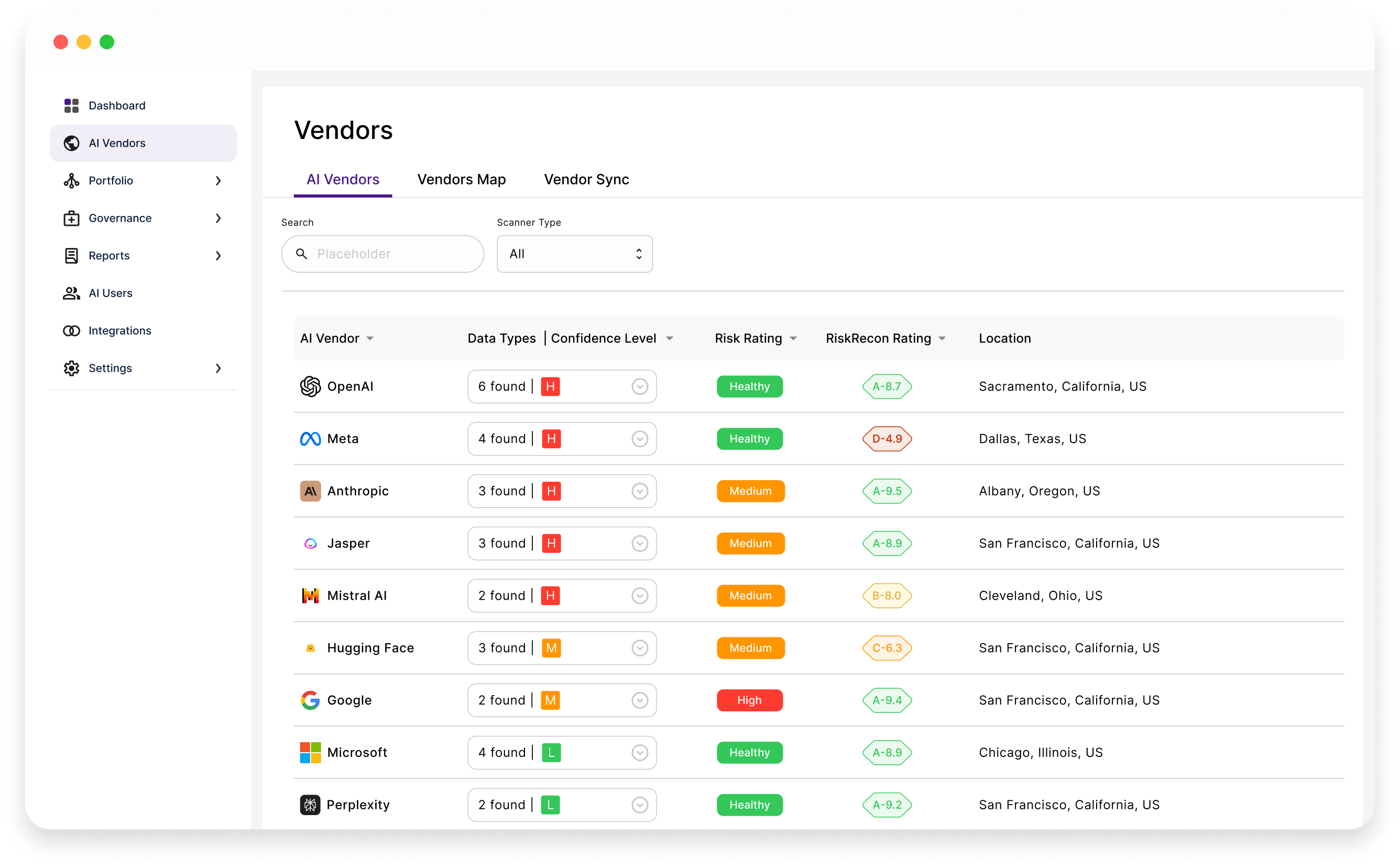Image resolution: width=1400 pixels, height=867 pixels.
Task: Expand the Settings submenu chevron
Action: click(x=218, y=368)
